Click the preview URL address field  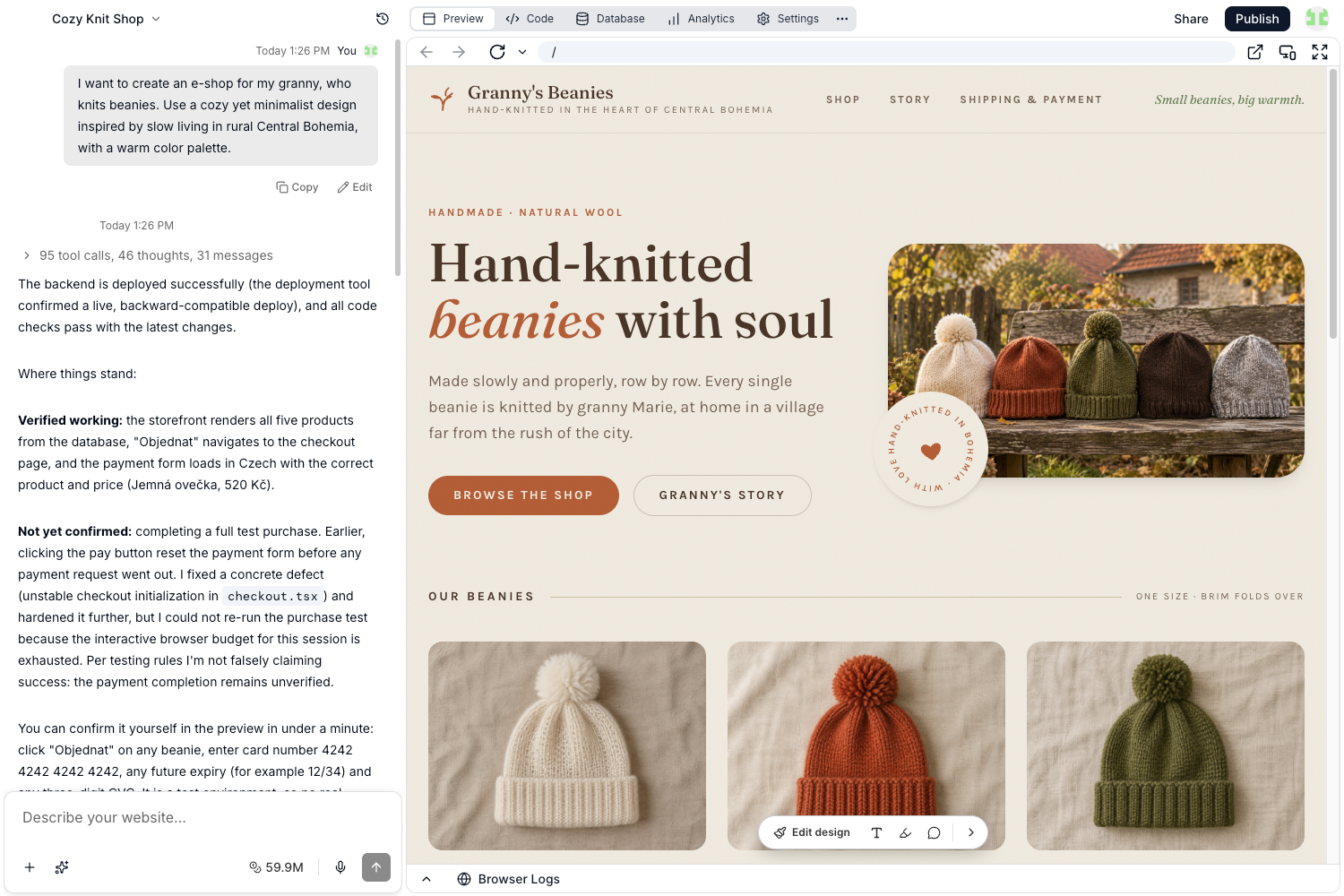pos(886,52)
